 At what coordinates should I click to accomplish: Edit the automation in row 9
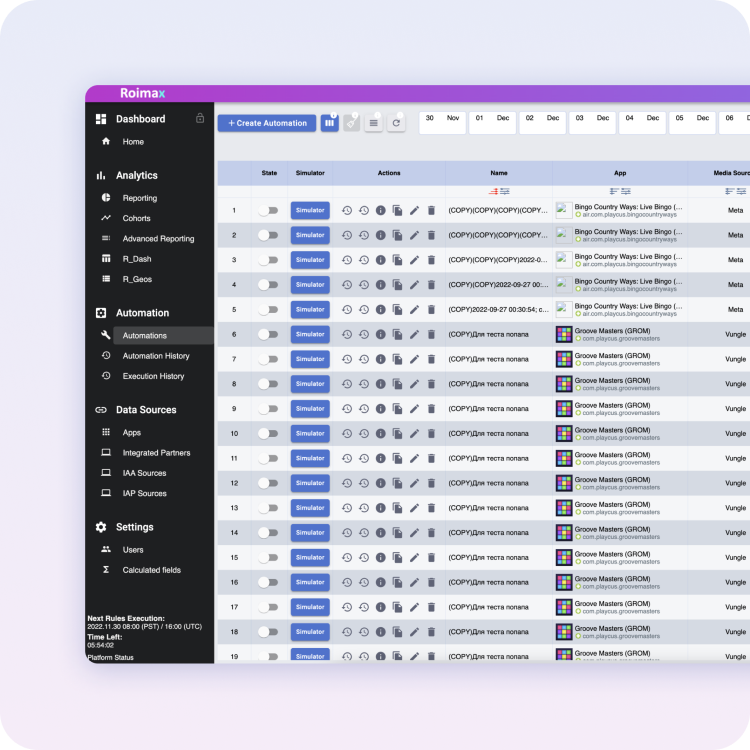[x=414, y=409]
